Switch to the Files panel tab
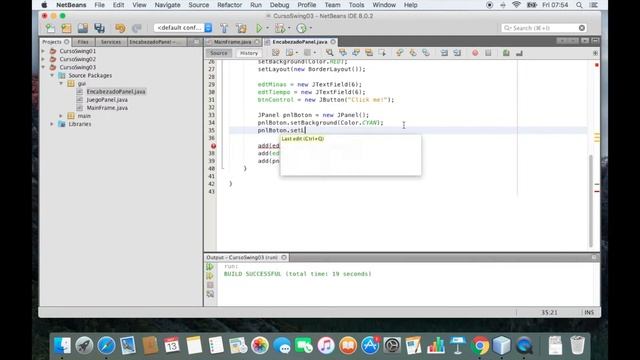The image size is (640, 360). click(83, 42)
